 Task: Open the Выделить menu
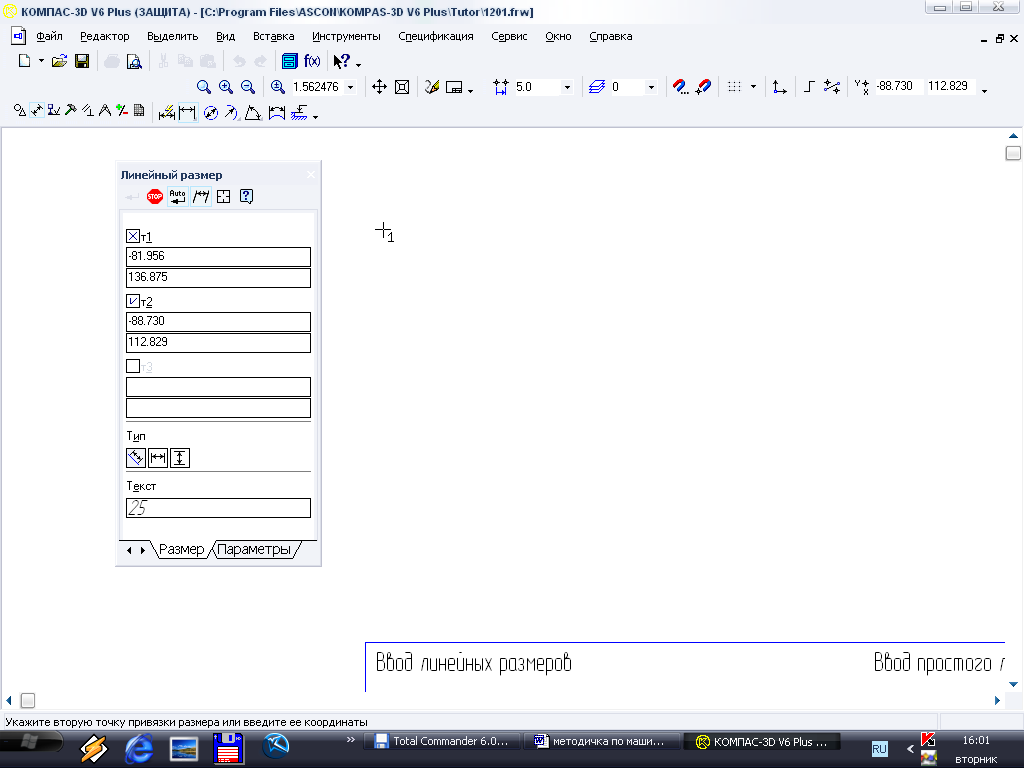(x=172, y=37)
